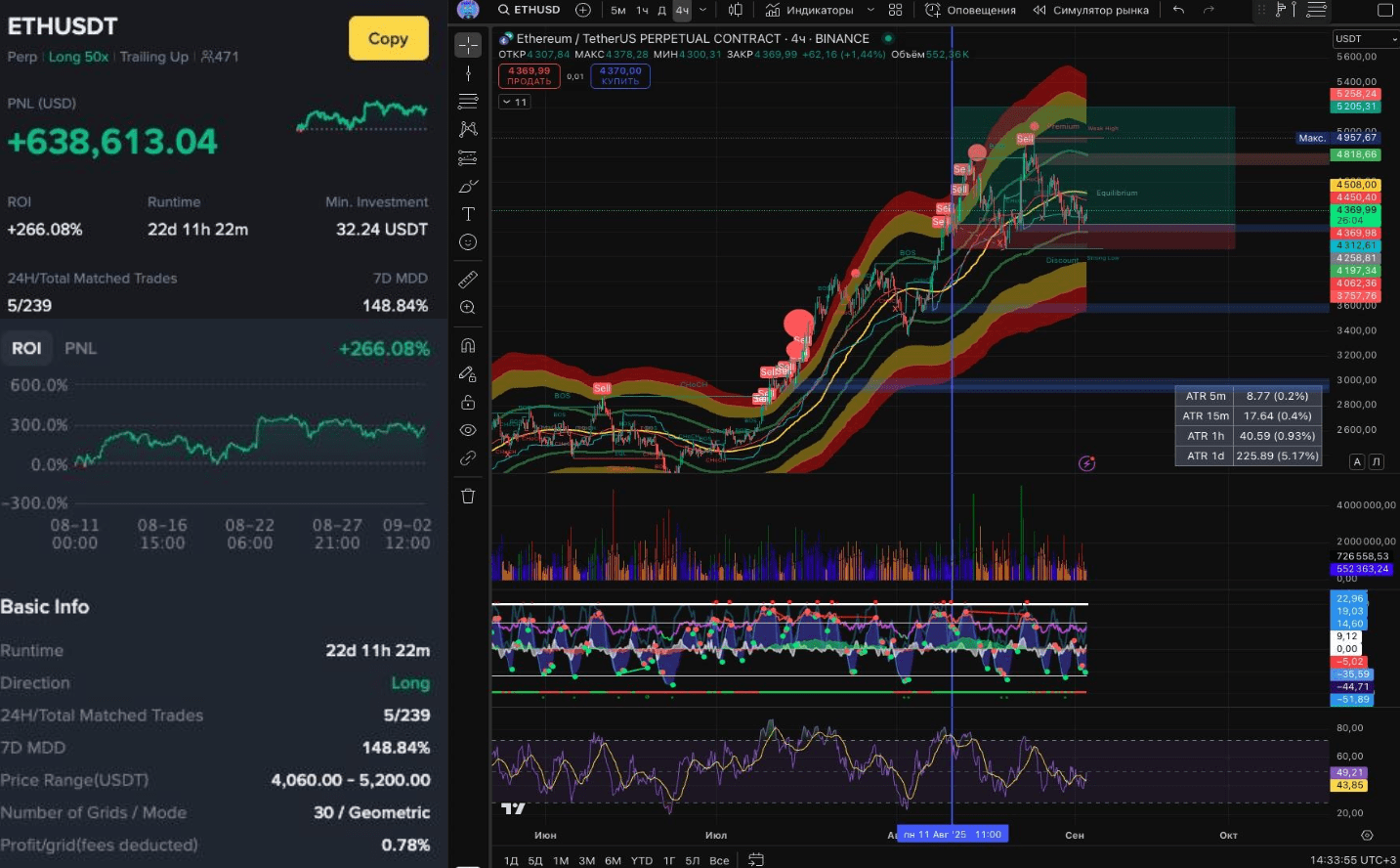Switch to the PNL chart tab

(80, 349)
